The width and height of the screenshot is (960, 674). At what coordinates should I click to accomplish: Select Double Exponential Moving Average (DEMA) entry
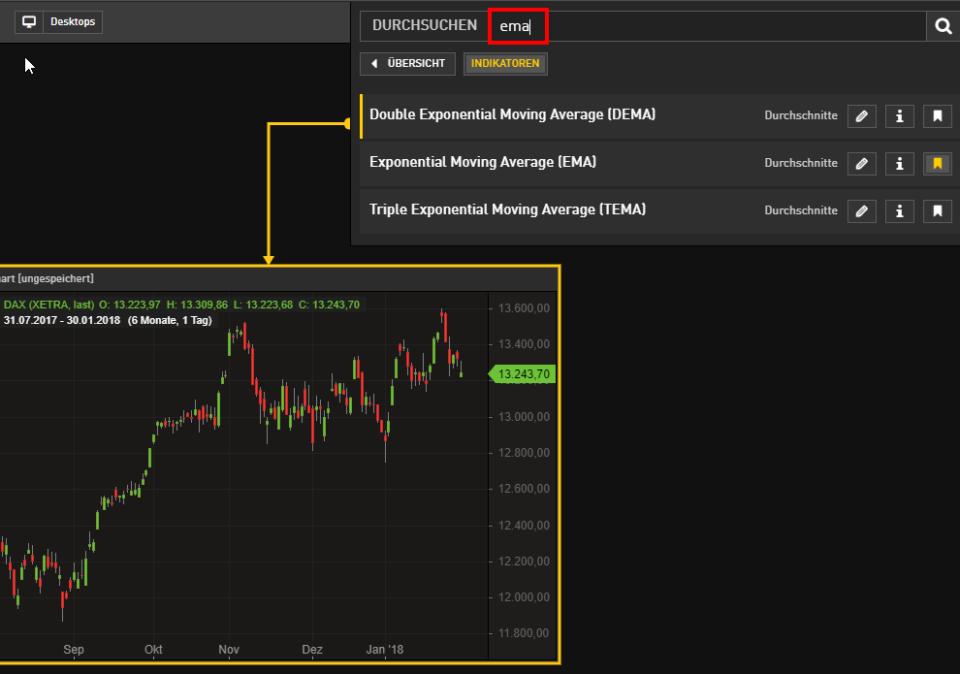pyautogui.click(x=512, y=115)
